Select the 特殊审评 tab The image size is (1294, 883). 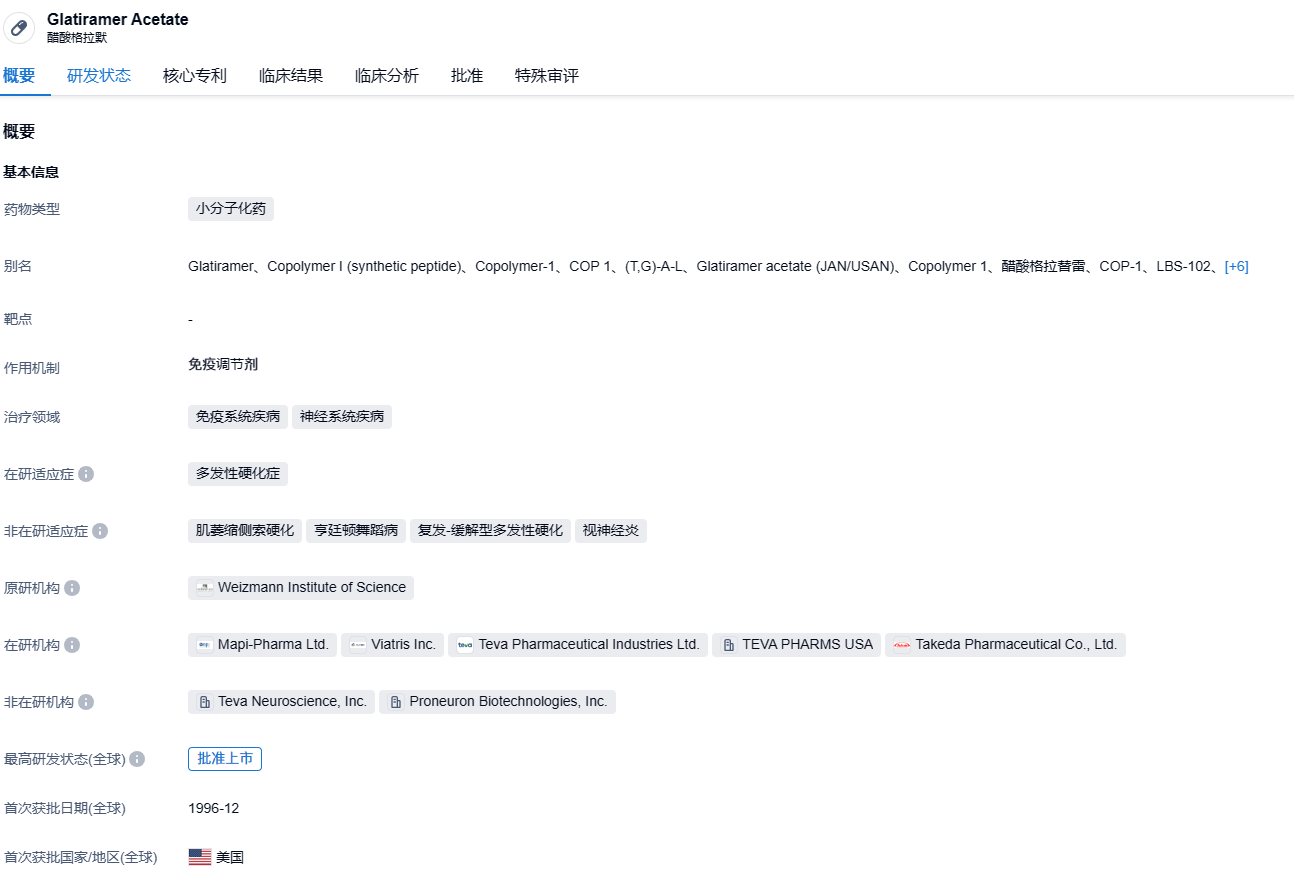547,76
